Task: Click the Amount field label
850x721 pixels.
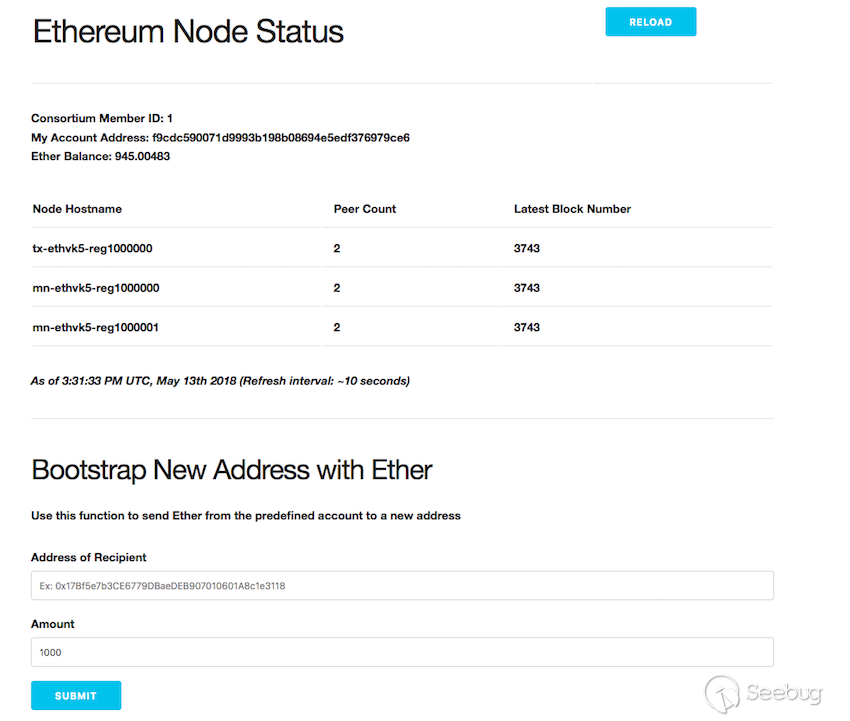Action: pos(53,624)
